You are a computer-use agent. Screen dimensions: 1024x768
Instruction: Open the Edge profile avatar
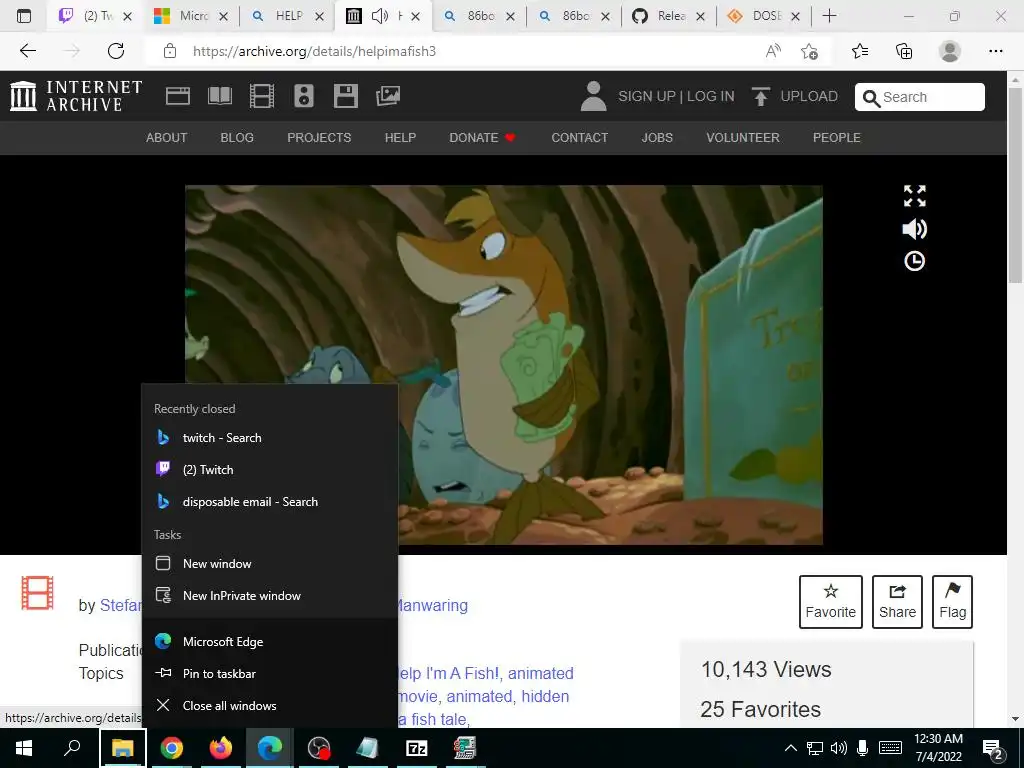pyautogui.click(x=950, y=51)
